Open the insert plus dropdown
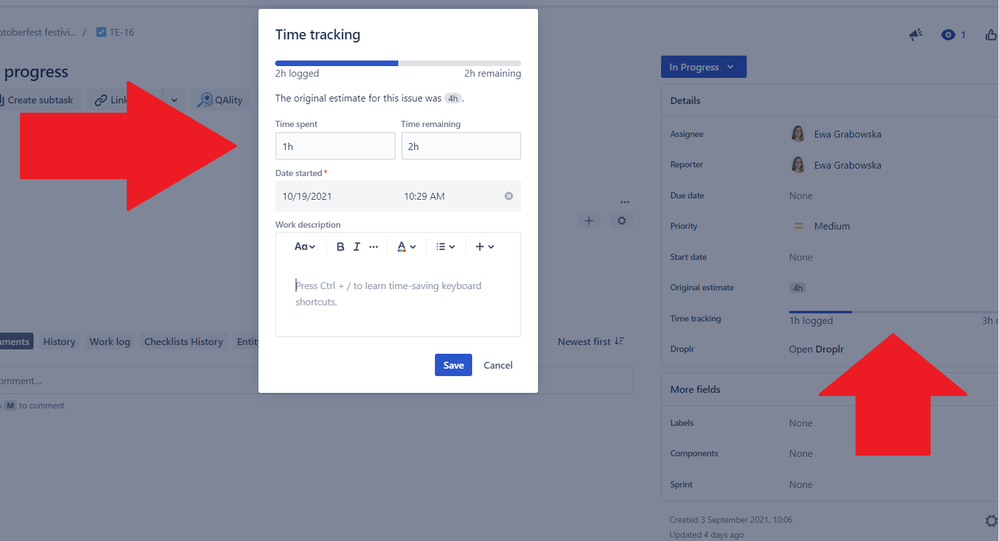The width and height of the screenshot is (999, 541). pos(485,247)
